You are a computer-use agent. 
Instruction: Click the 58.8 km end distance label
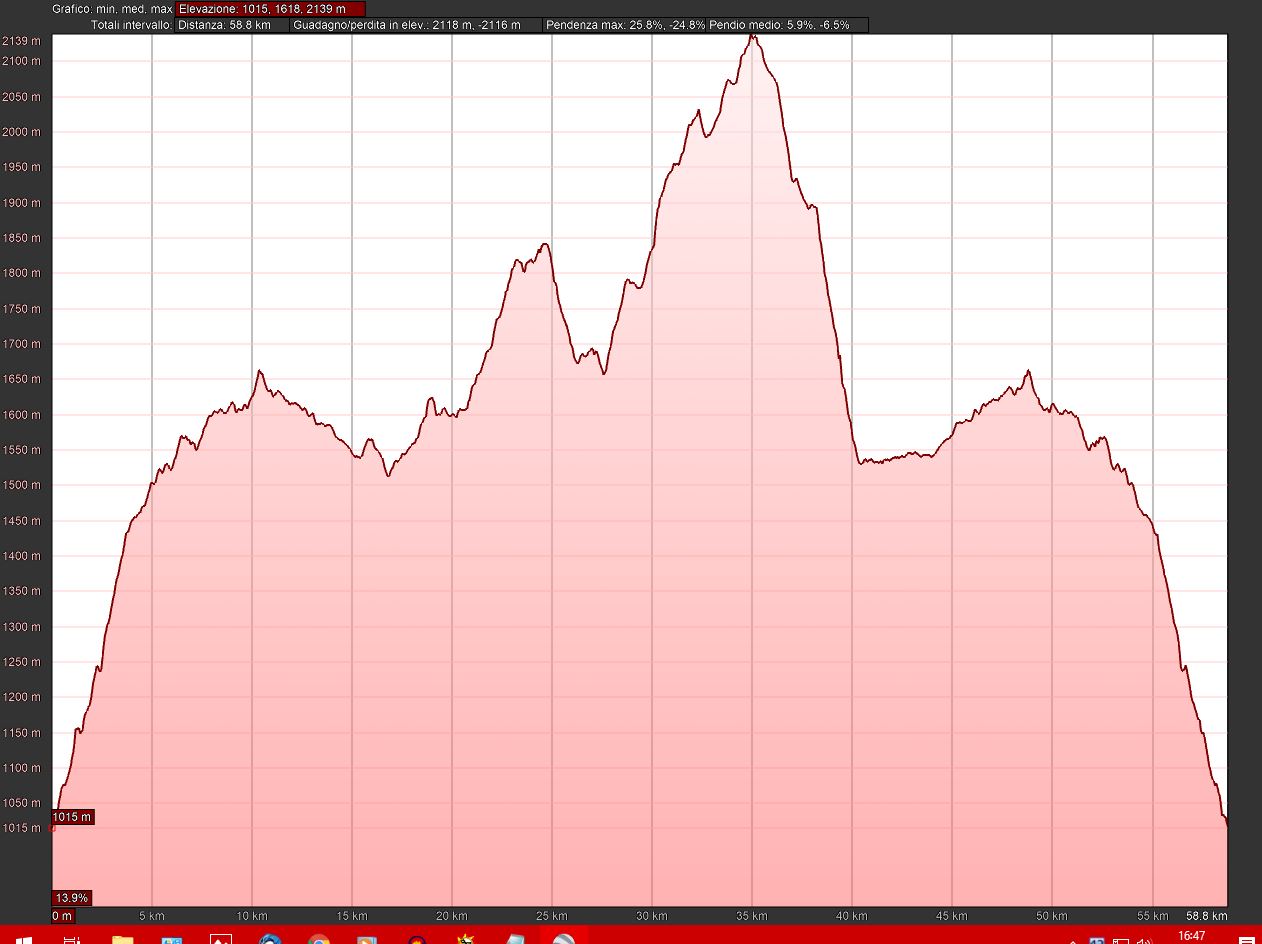1206,915
